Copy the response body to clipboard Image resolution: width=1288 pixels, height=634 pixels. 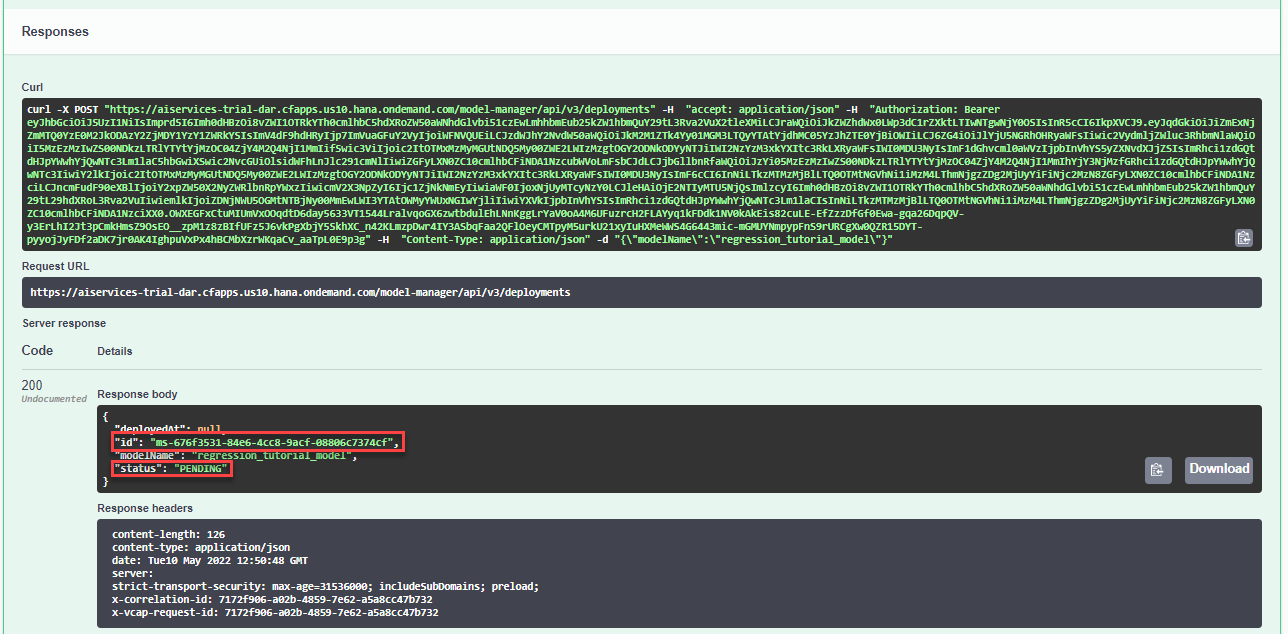click(x=1158, y=469)
